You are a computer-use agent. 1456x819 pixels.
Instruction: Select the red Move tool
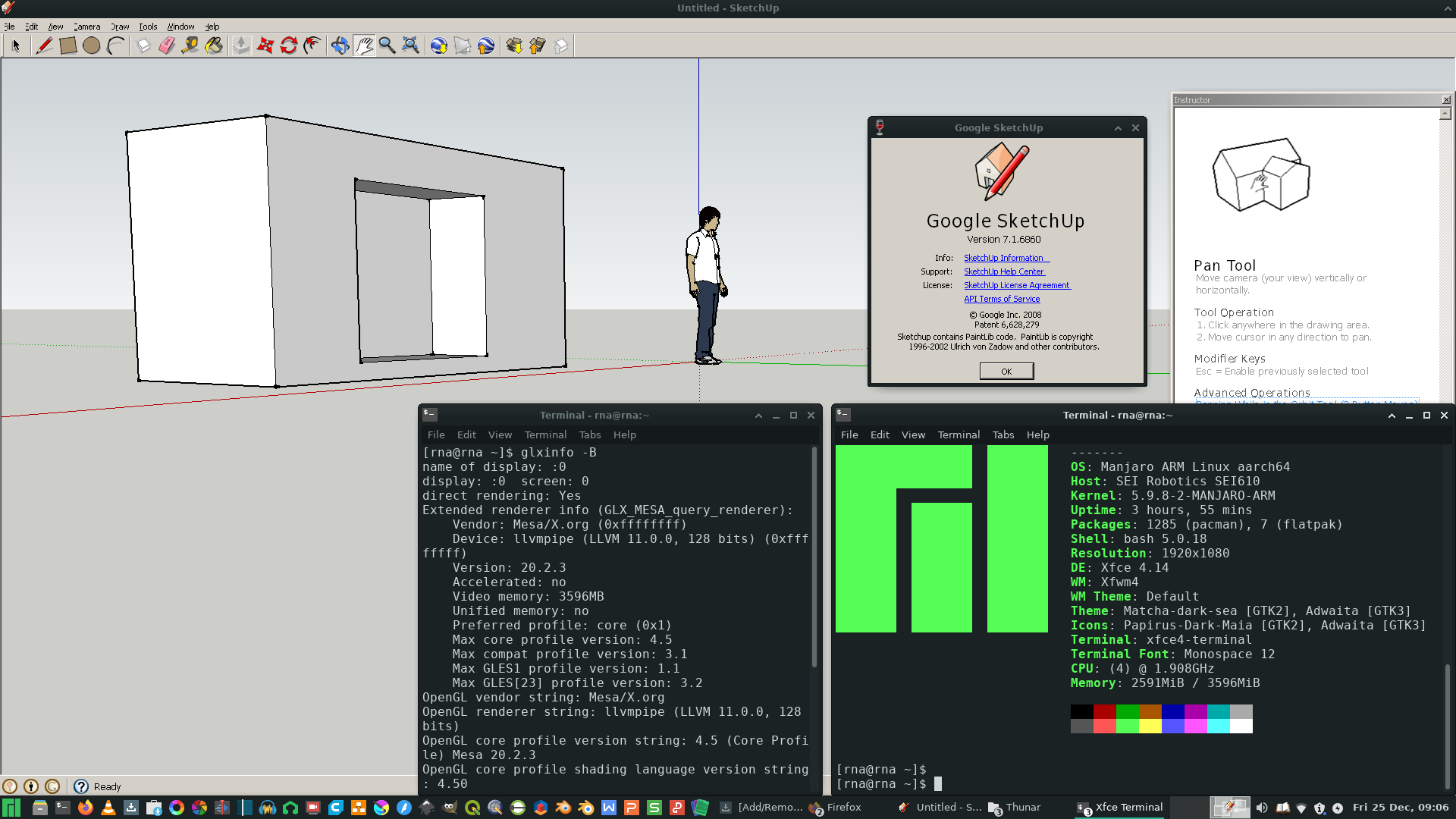point(265,45)
